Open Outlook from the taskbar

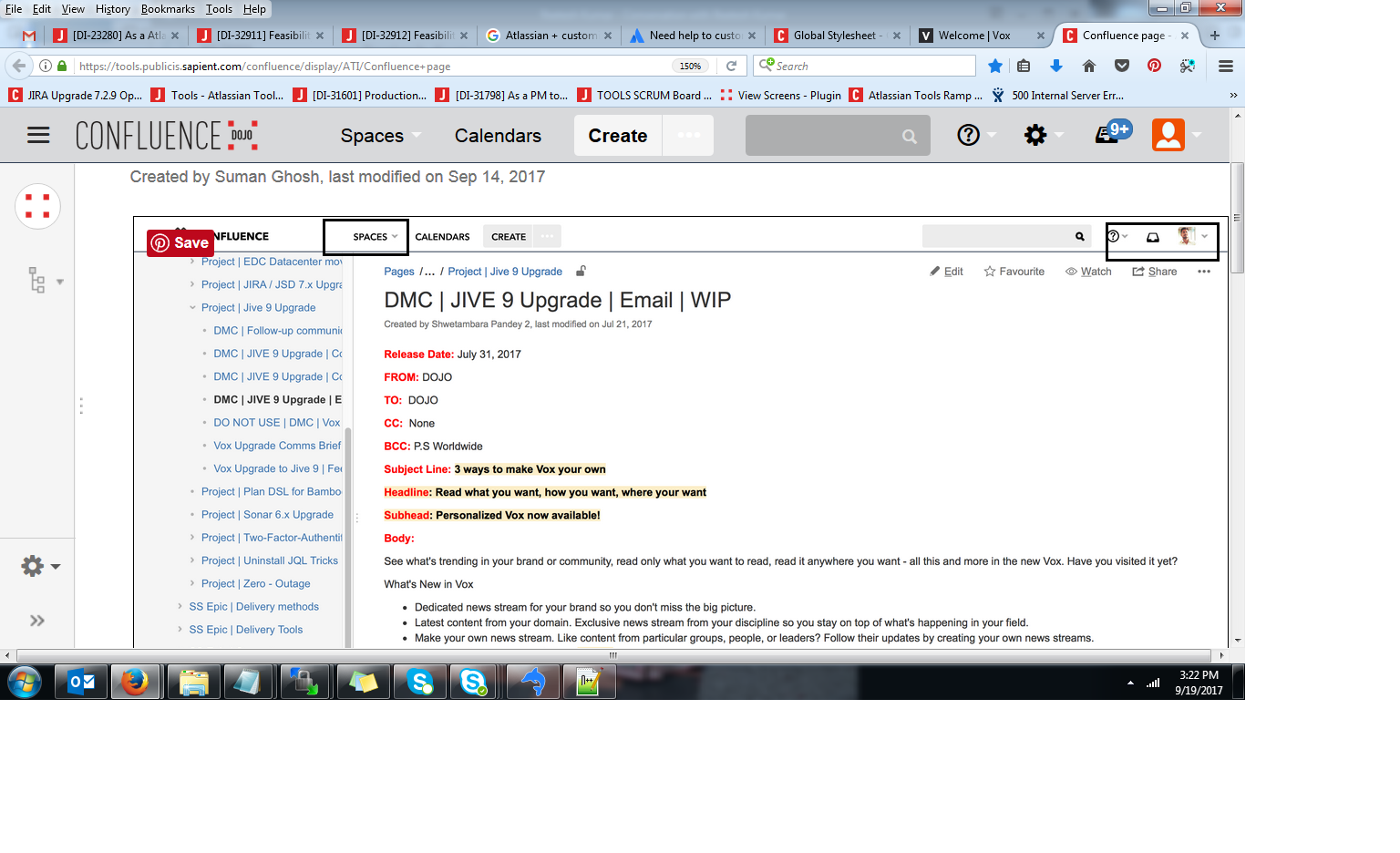tap(82, 682)
